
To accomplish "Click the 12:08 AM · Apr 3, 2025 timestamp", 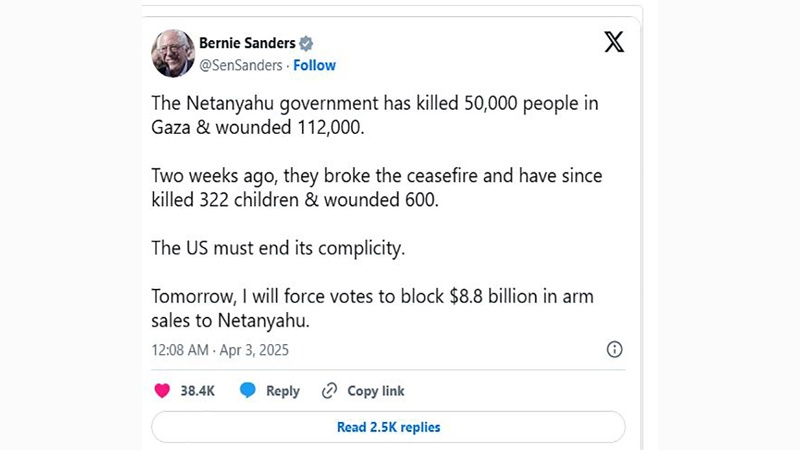I will (x=220, y=350).
